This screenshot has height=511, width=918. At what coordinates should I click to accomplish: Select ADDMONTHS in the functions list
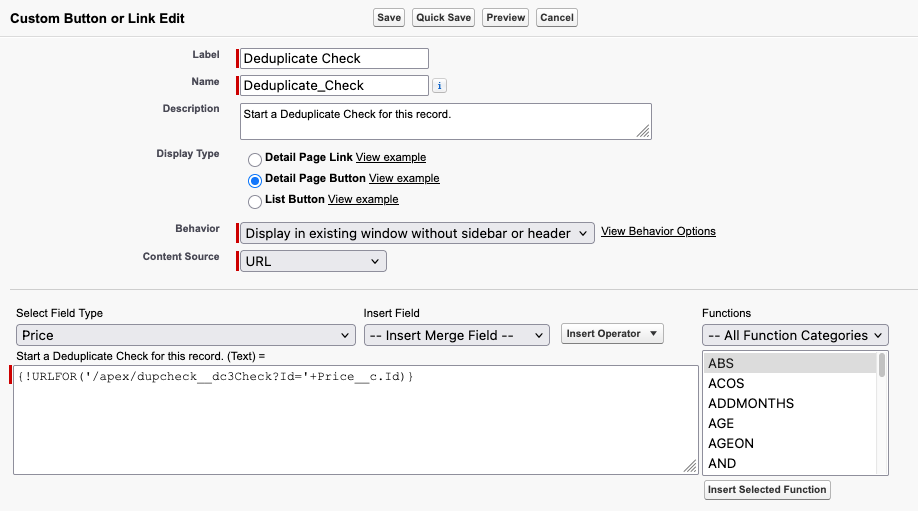point(790,403)
